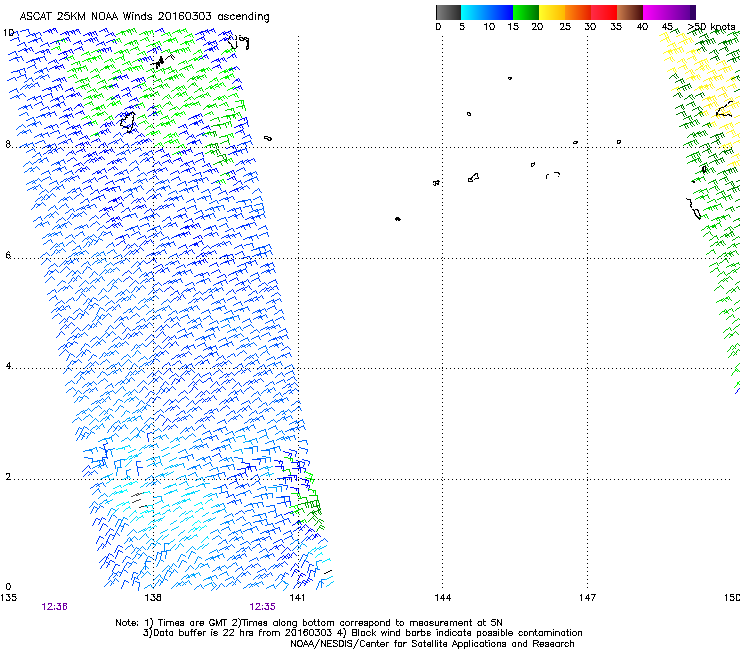This screenshot has height=650, width=740.
Task: Click the purple swath time '12:35'
Action: 262,607
